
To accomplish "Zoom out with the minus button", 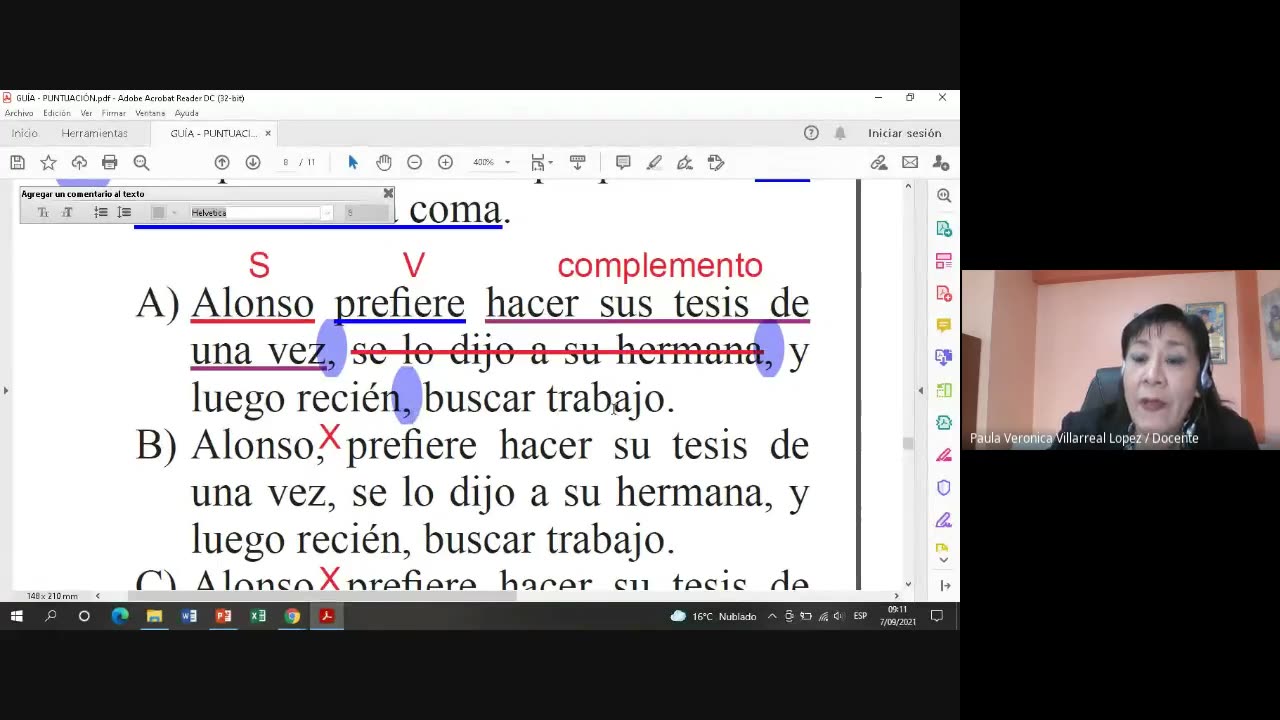I will pos(414,162).
